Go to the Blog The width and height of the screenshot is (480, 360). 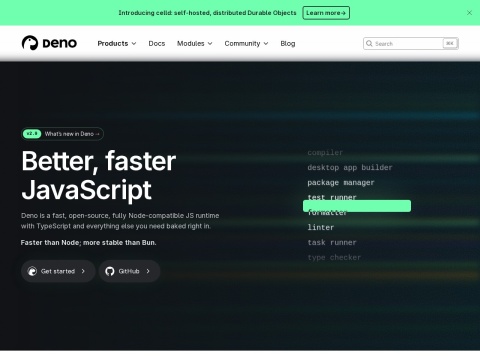[x=288, y=44]
